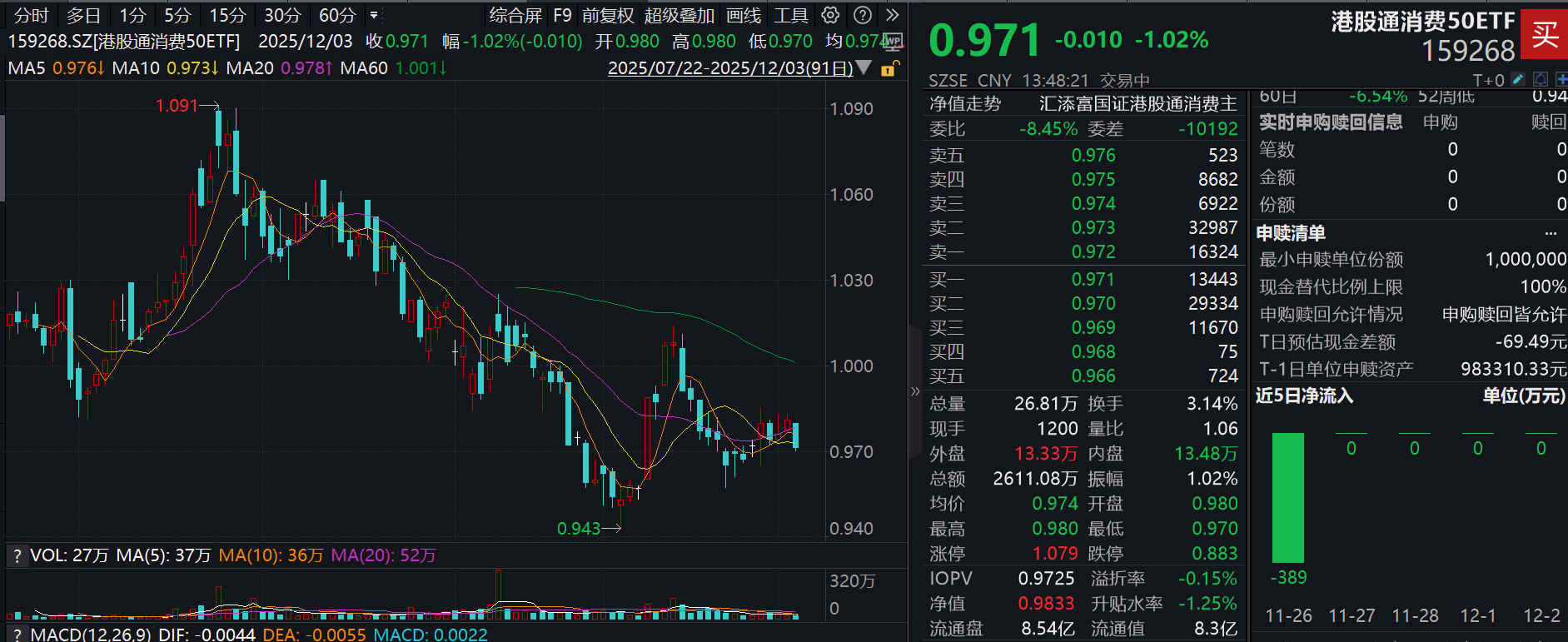Image resolution: width=1568 pixels, height=642 pixels.
Task: Open the help question-mark icon in toolbar
Action: (864, 15)
